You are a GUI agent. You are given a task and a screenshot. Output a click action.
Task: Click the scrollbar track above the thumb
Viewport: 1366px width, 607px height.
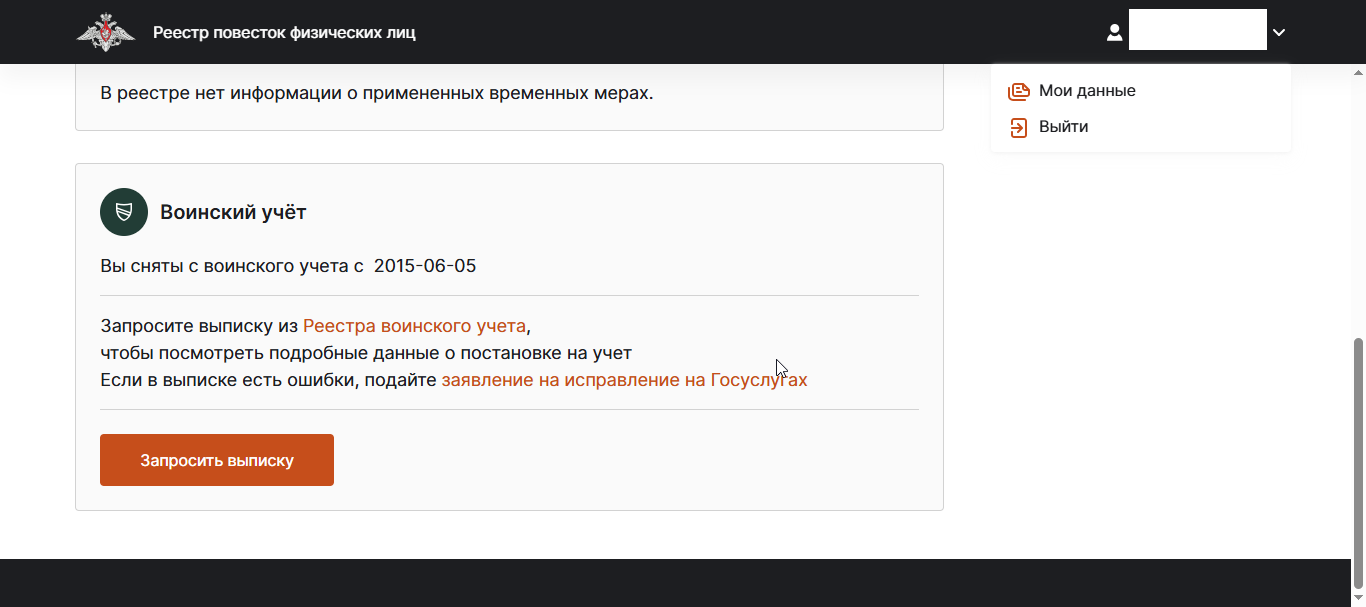pos(1357,200)
